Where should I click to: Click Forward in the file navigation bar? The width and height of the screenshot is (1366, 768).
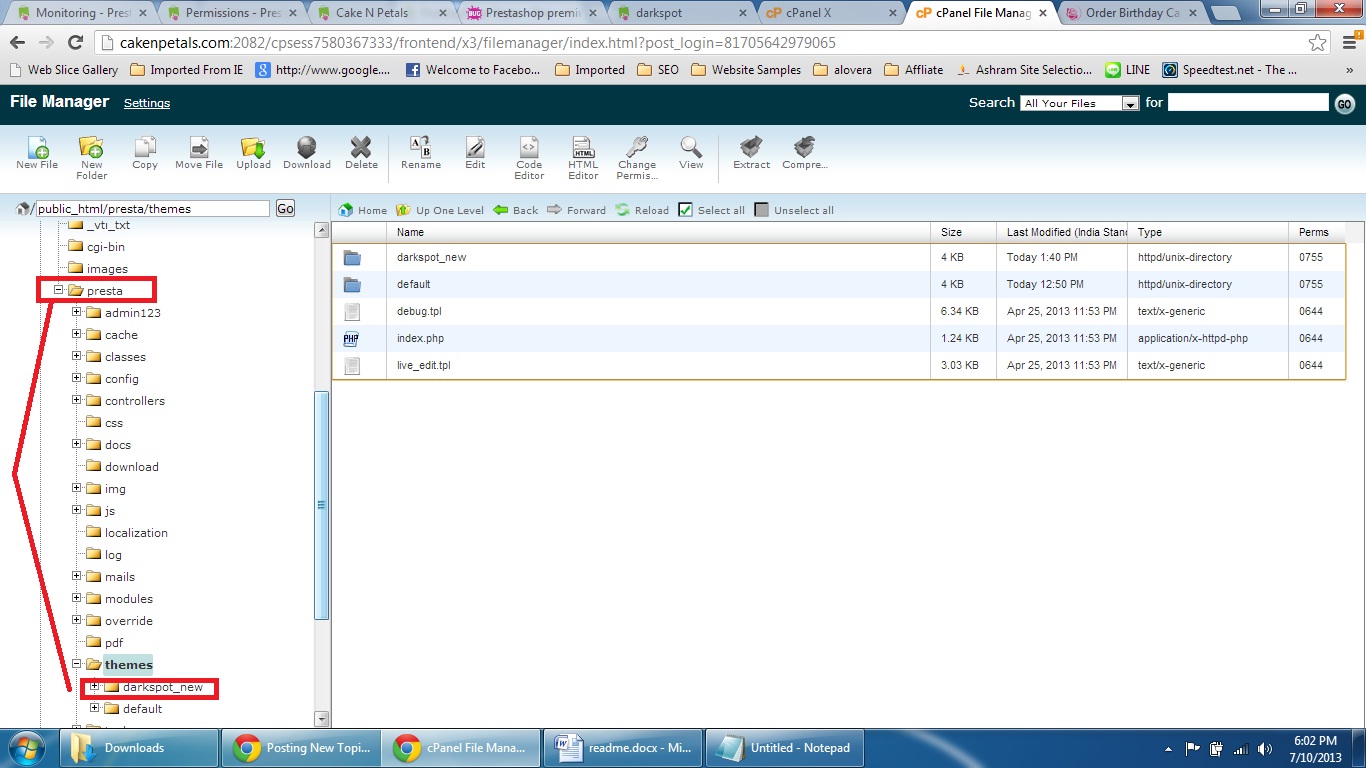coord(576,210)
